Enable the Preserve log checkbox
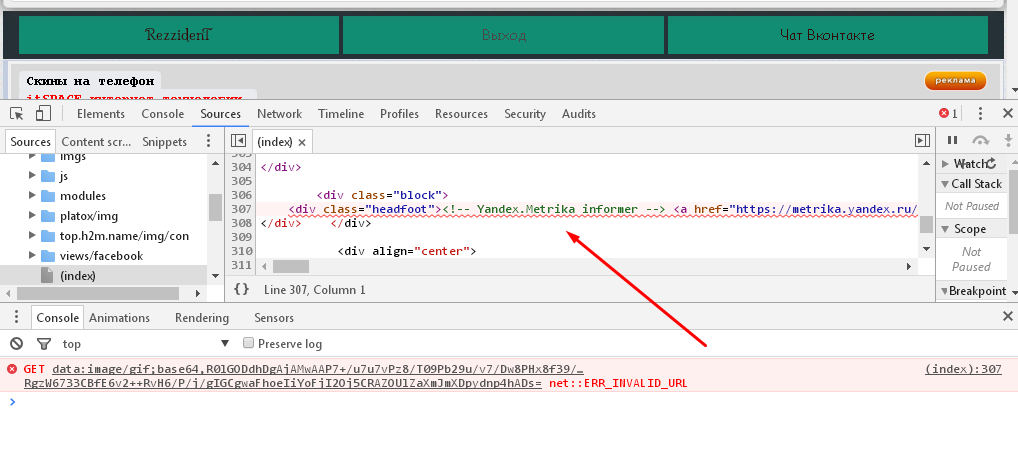Screen dimensions: 1018x469 pos(248,343)
